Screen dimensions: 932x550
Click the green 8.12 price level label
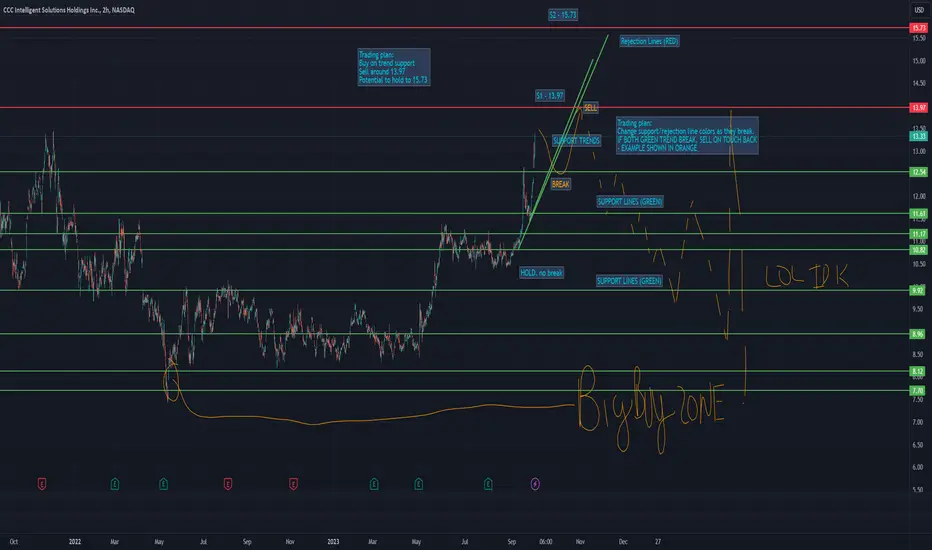[919, 371]
